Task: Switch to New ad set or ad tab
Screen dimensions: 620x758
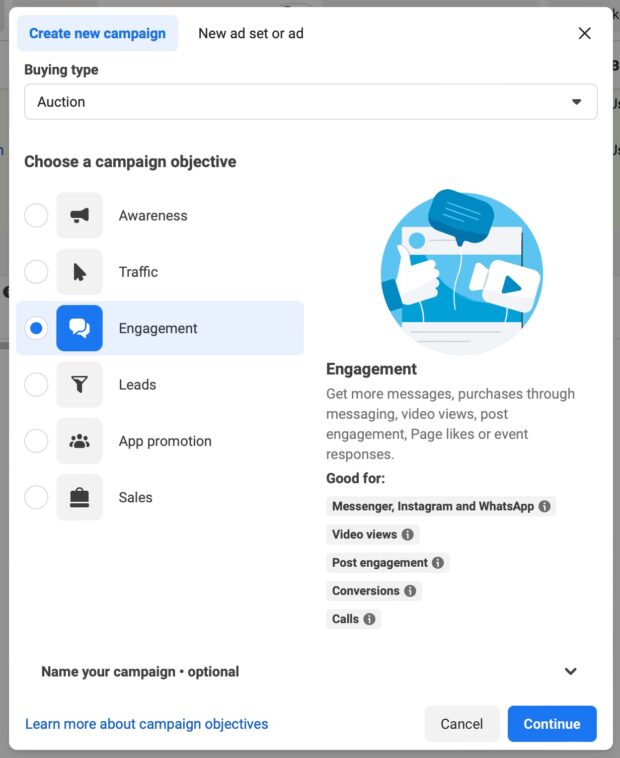Action: [251, 33]
